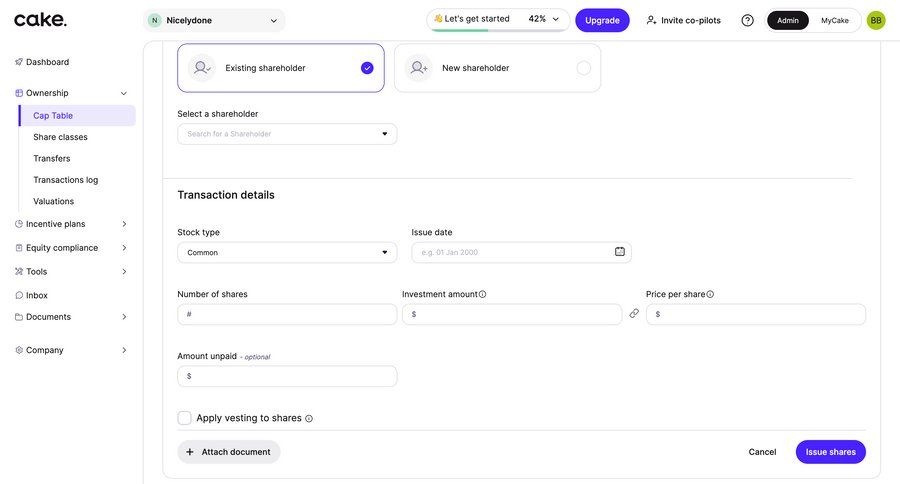Select the Existing shareholder option
Viewport: 900px width, 484px height.
point(281,68)
